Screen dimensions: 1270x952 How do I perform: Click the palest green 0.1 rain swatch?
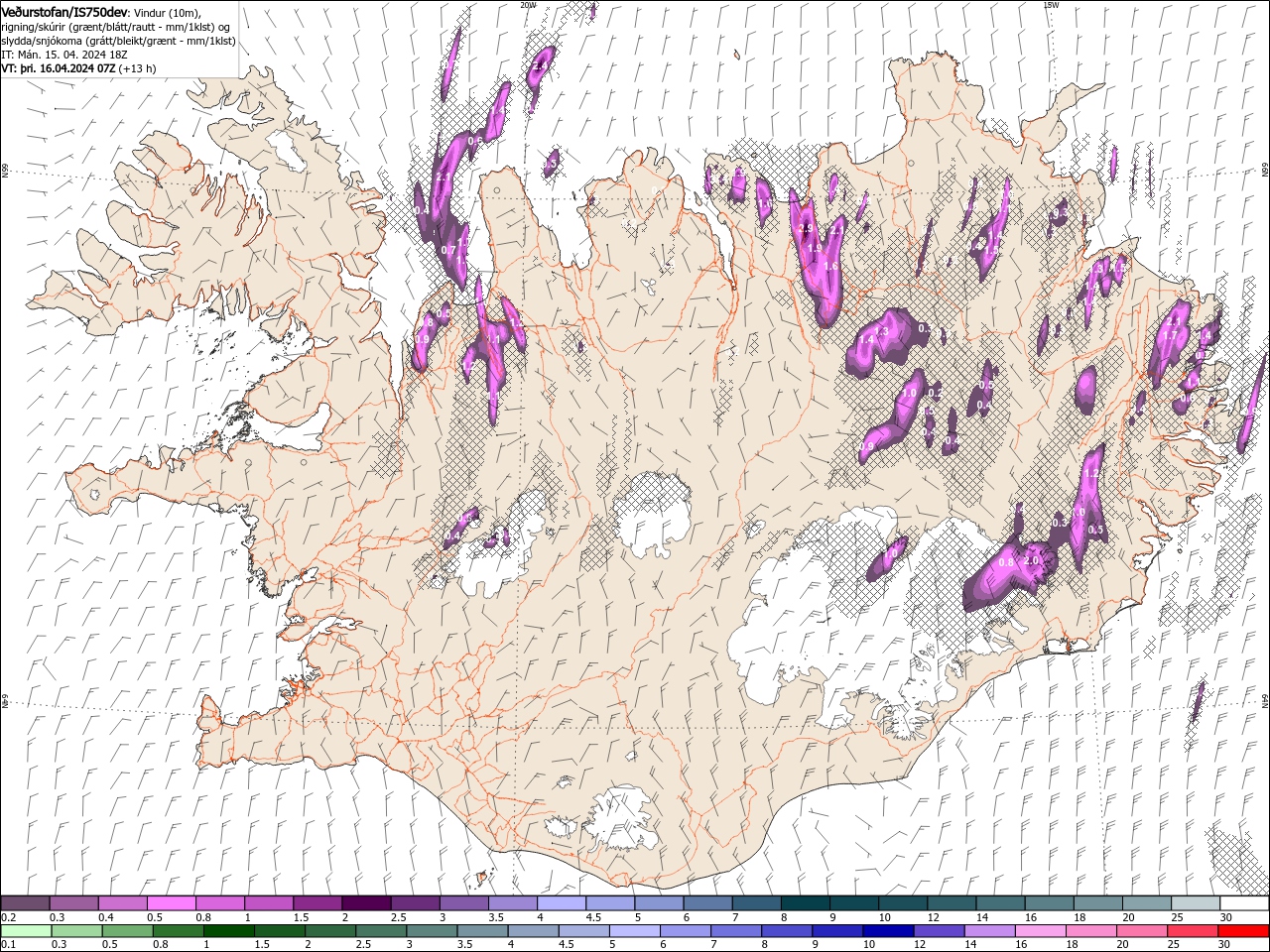coord(26,931)
